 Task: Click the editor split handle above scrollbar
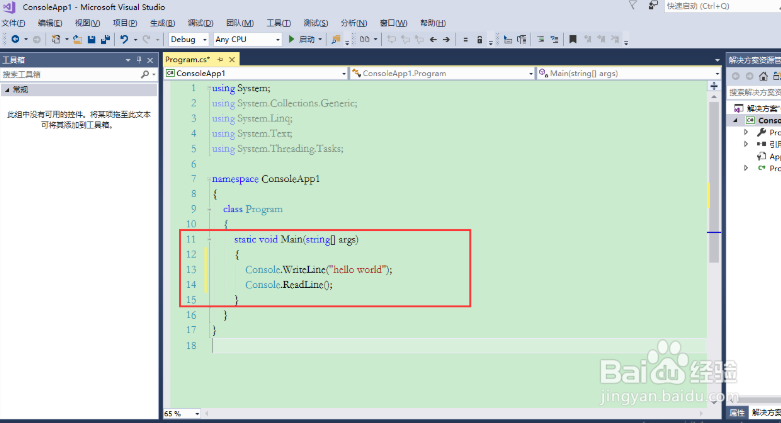coord(714,86)
